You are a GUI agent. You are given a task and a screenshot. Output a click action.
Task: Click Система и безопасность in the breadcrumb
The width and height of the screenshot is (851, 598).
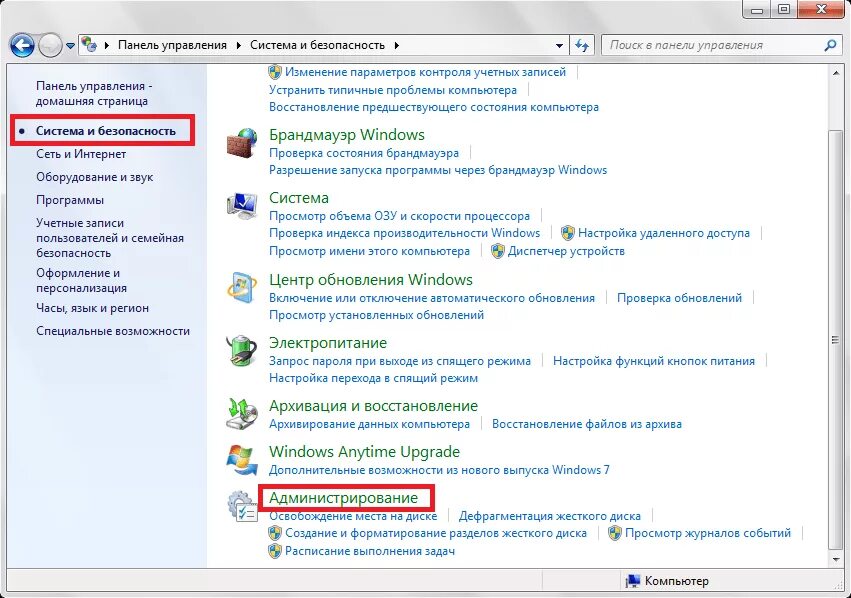point(317,45)
